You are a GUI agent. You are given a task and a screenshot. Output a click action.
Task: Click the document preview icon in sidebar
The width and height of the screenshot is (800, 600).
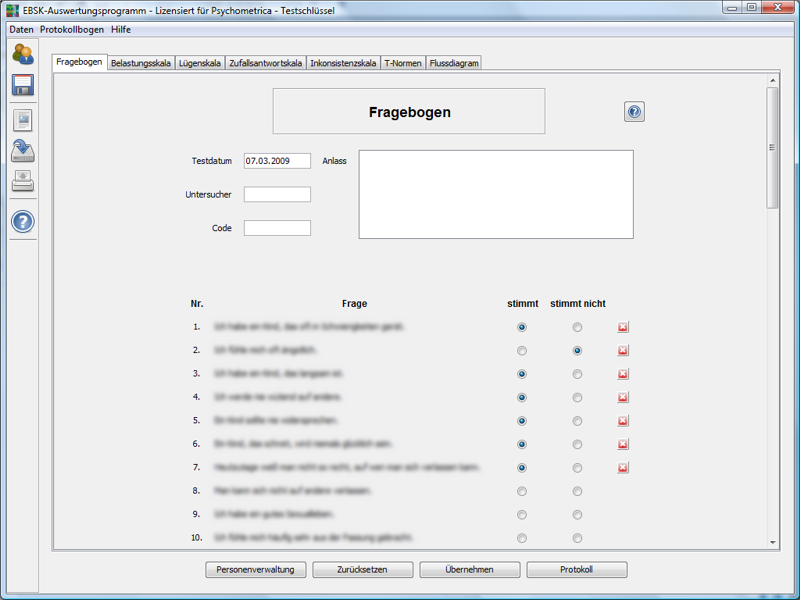pos(23,121)
